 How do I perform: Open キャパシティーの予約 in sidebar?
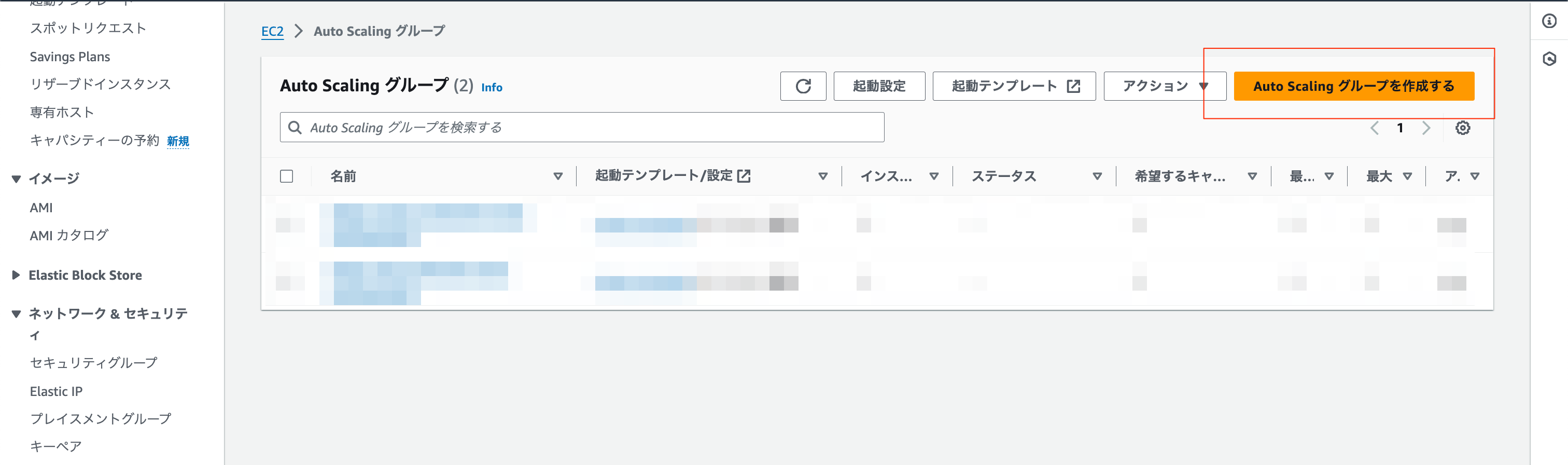pyautogui.click(x=94, y=140)
